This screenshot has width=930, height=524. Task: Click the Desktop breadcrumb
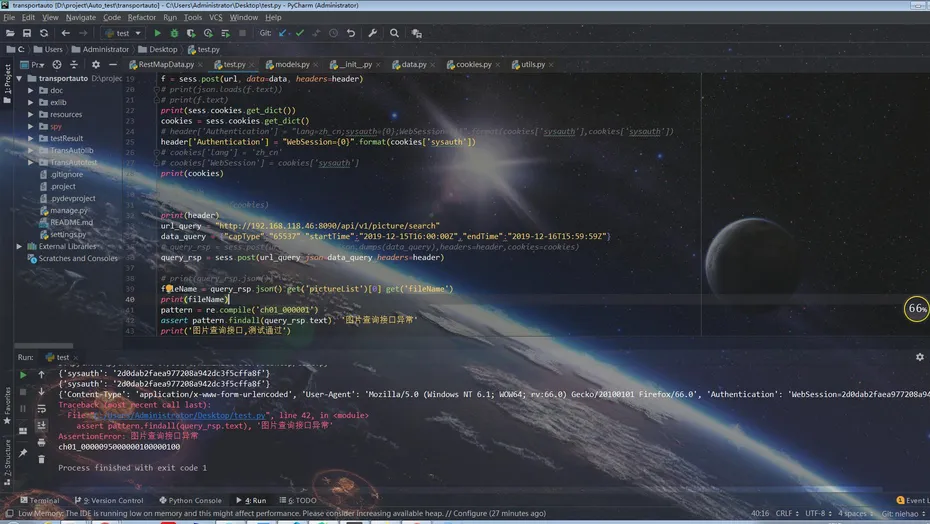pyautogui.click(x=158, y=49)
